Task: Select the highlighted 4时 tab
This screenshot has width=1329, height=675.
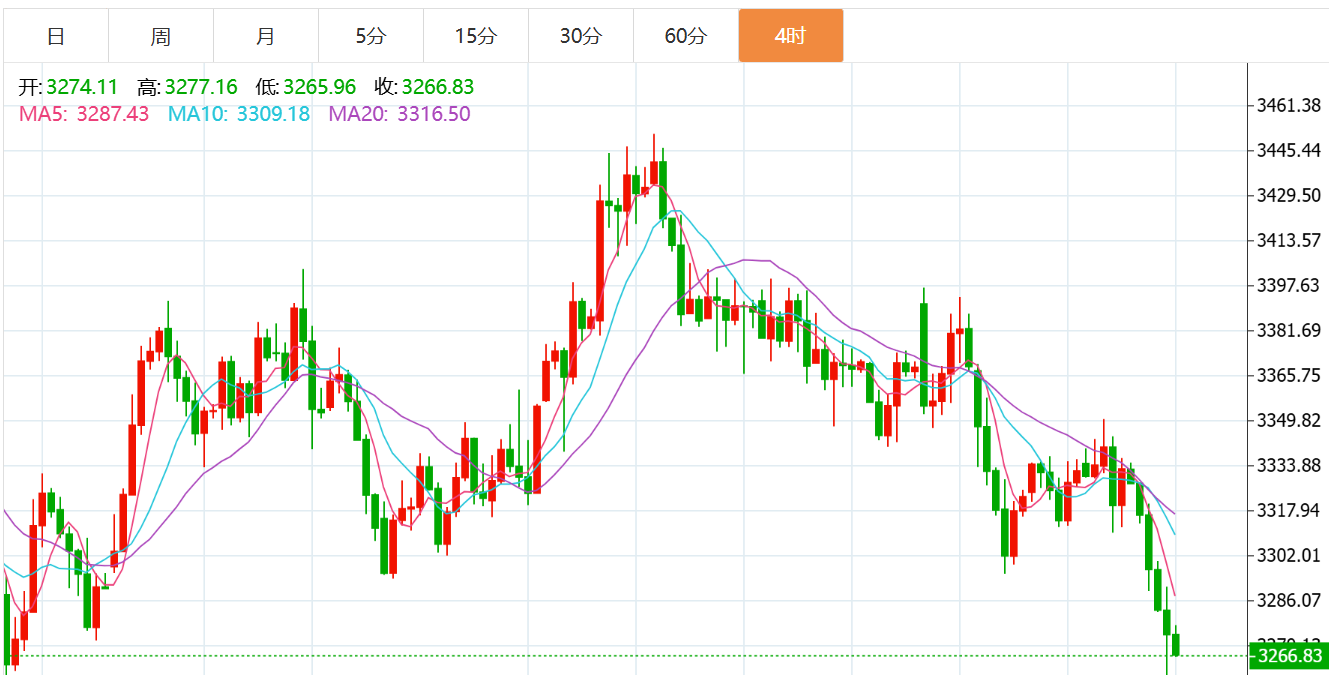Action: click(791, 36)
